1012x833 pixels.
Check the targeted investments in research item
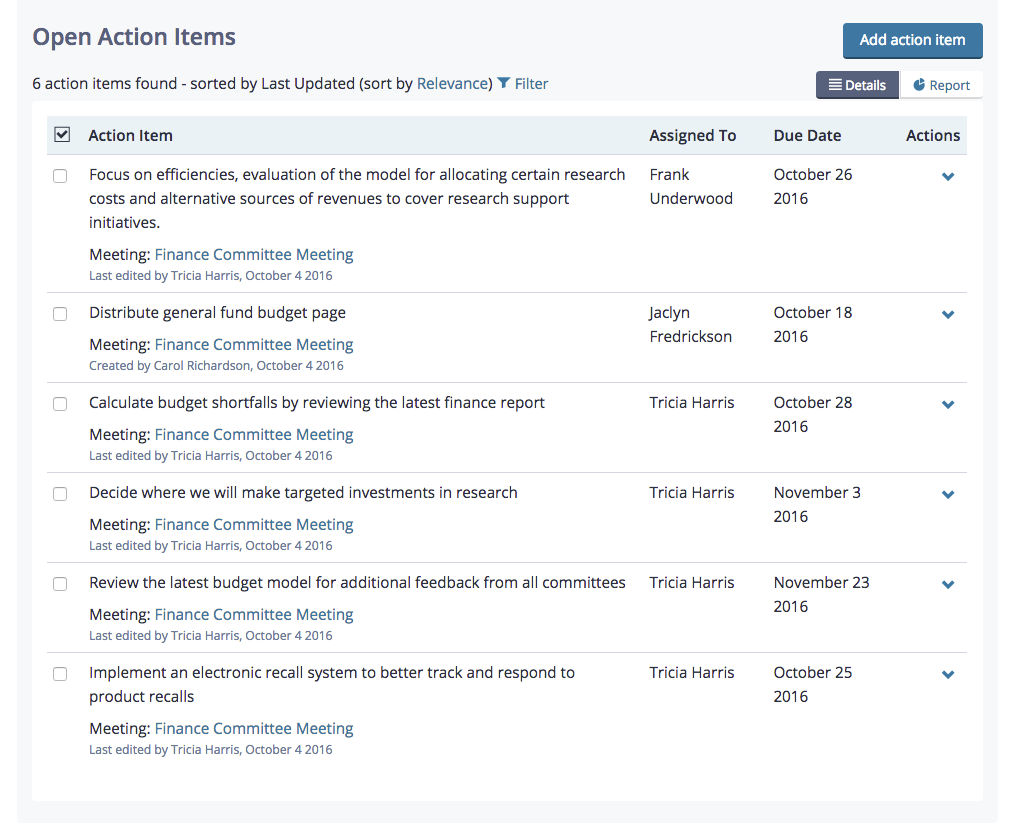point(59,494)
